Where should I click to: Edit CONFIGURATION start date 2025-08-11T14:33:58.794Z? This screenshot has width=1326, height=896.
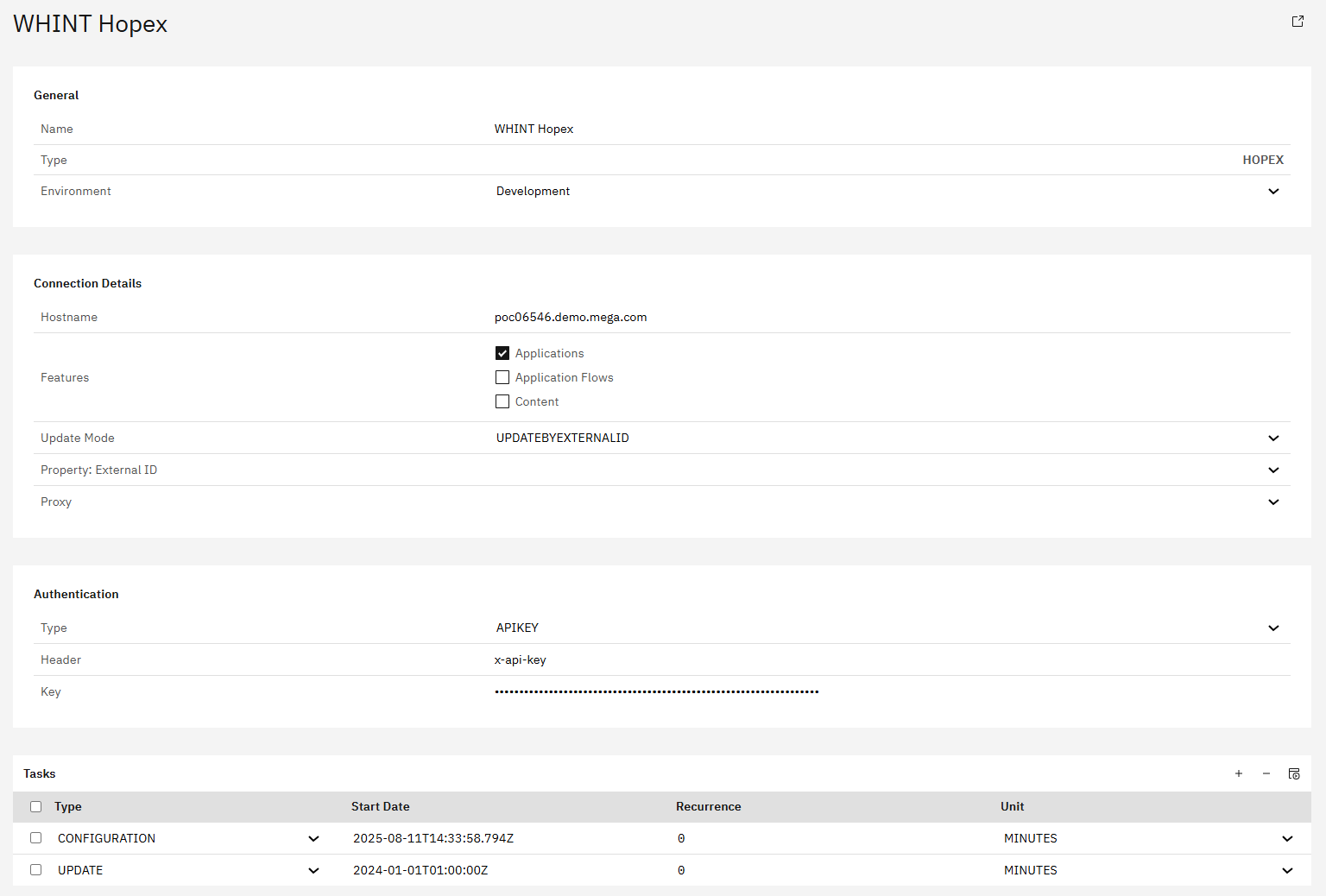(x=508, y=838)
